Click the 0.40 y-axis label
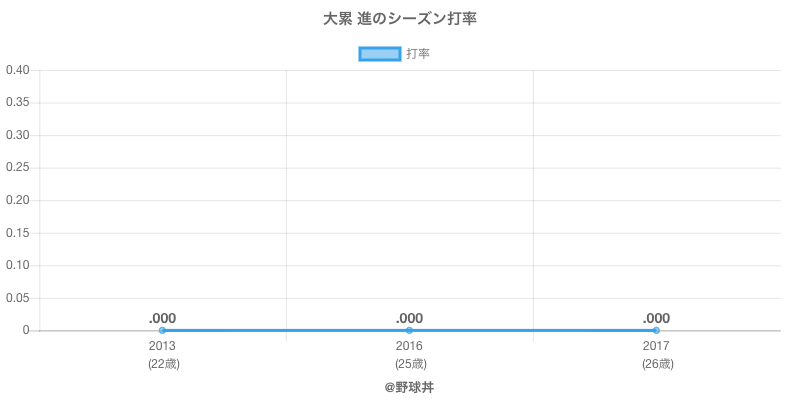Image resolution: width=800 pixels, height=400 pixels. point(17,70)
